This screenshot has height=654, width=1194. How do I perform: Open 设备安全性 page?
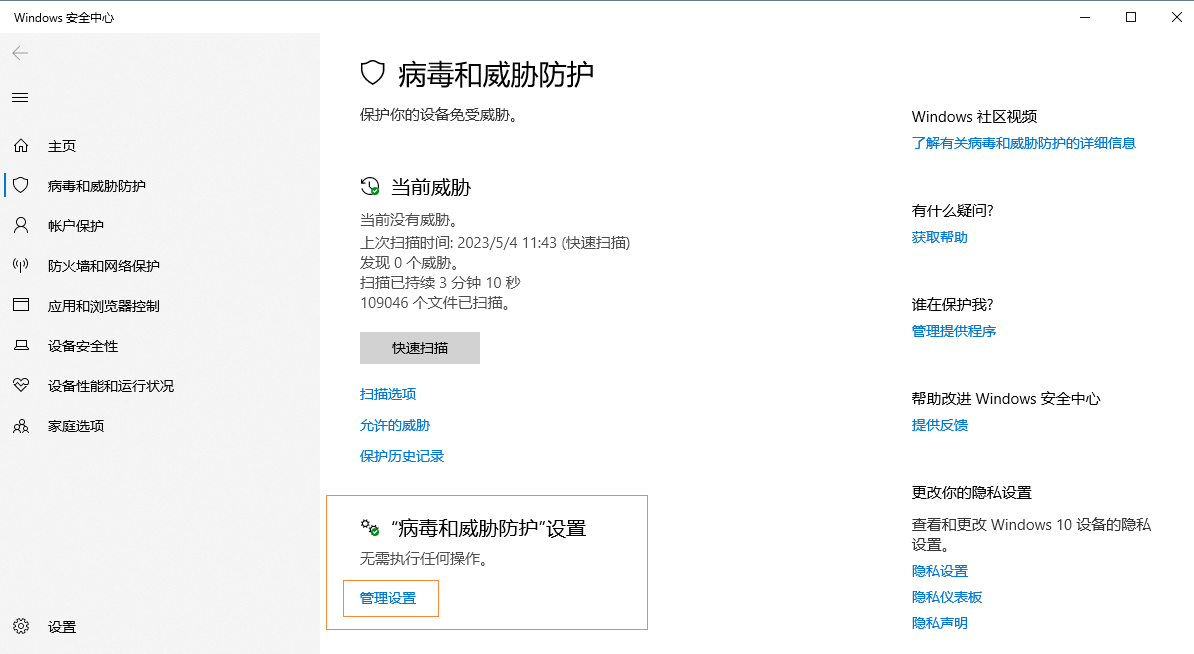[x=83, y=346]
